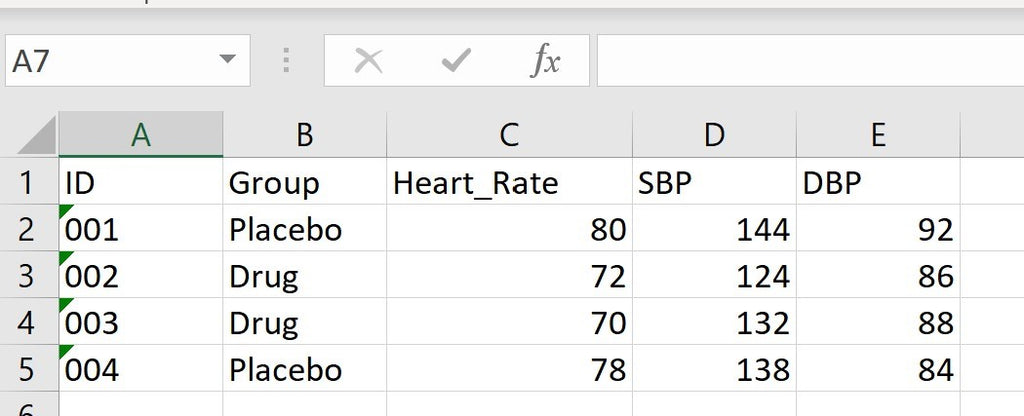This screenshot has height=416, width=1024.
Task: Select column C header
Action: coord(509,135)
